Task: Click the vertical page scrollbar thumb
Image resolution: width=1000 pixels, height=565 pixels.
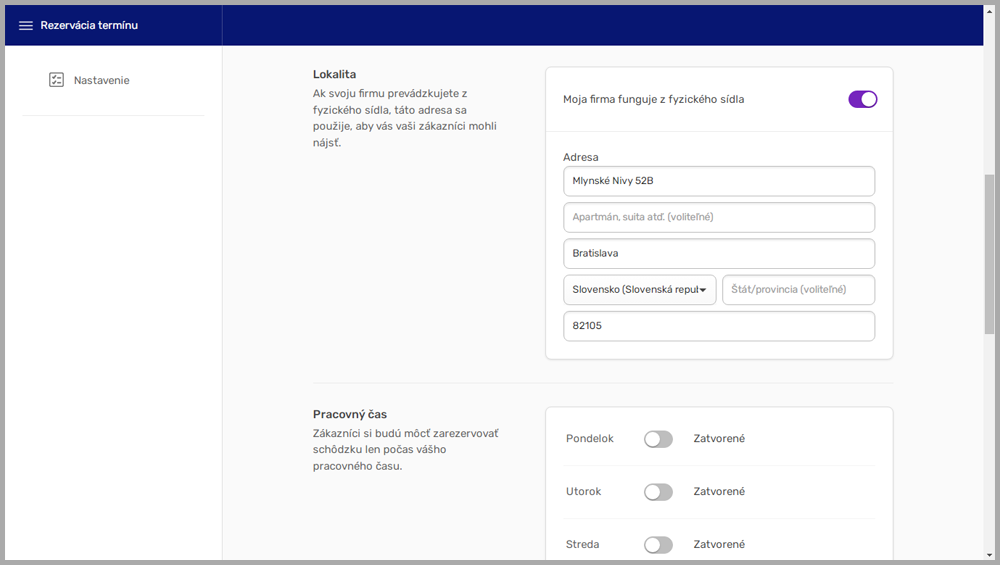Action: coord(989,253)
